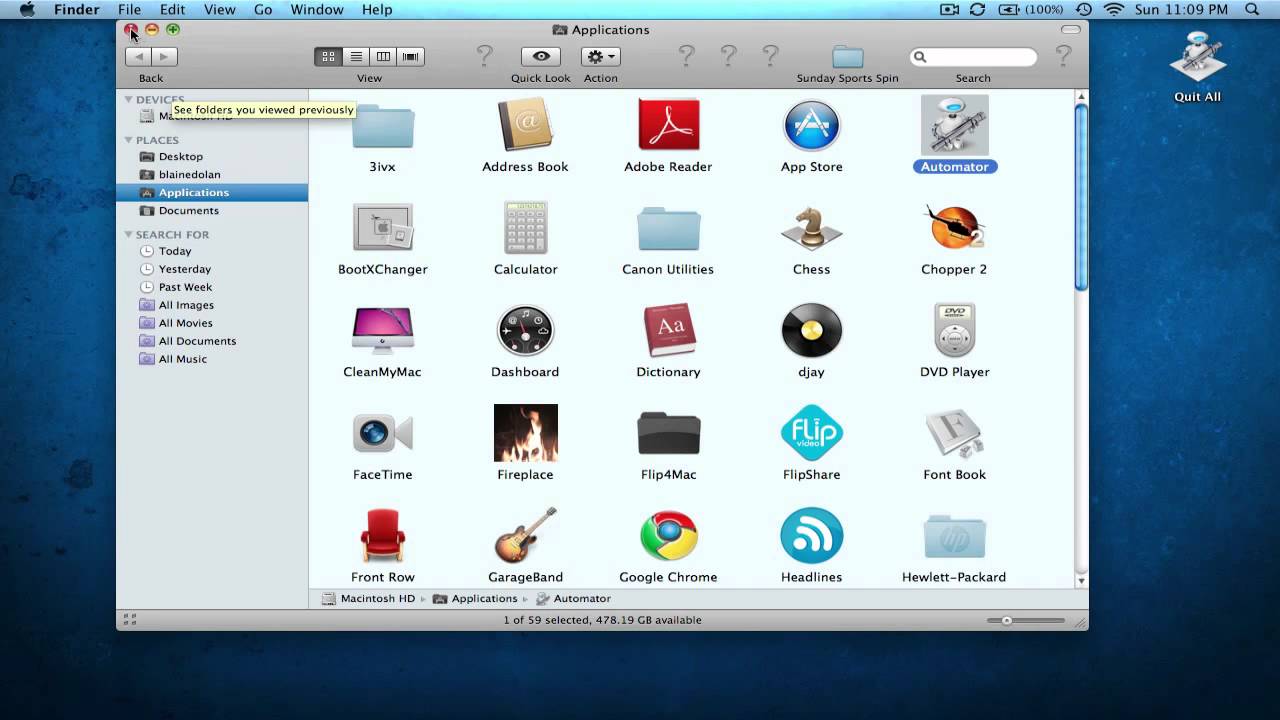The image size is (1280, 720).
Task: Show All Images smart search
Action: click(186, 305)
